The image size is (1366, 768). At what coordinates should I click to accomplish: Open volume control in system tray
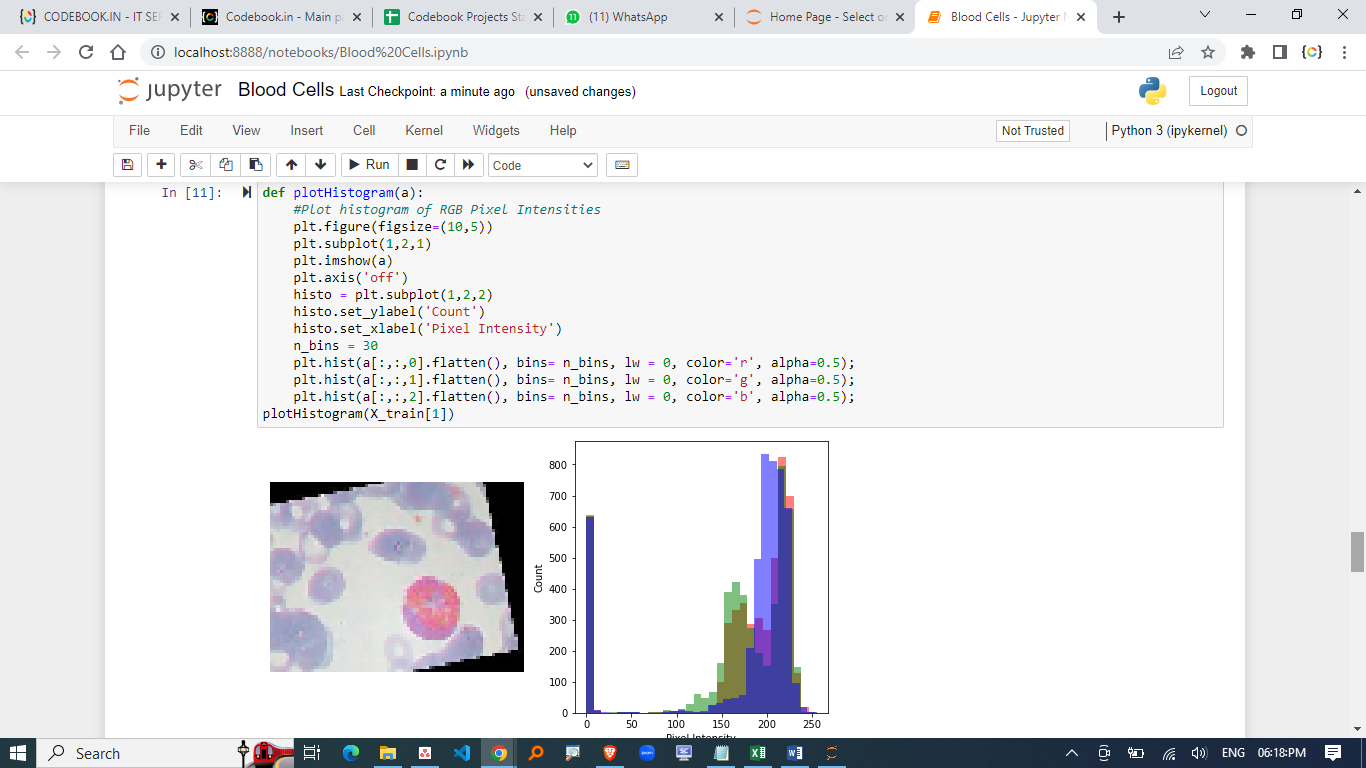point(1199,753)
